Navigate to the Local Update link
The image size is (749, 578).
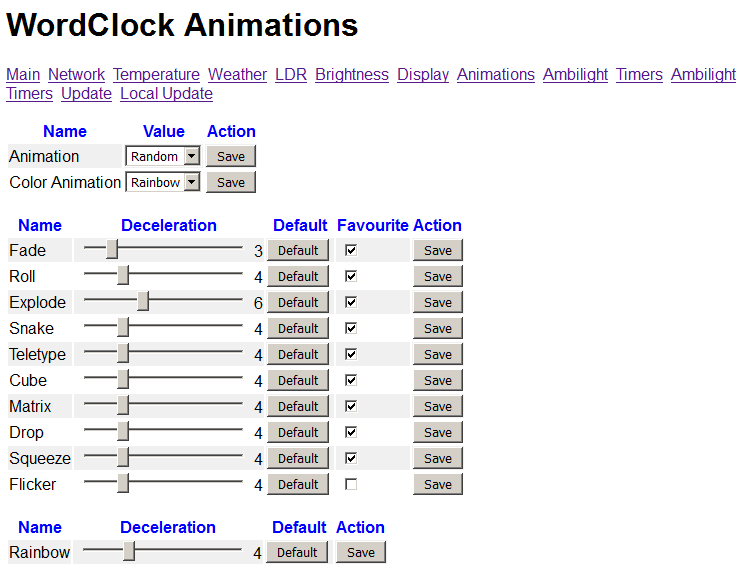pos(166,94)
